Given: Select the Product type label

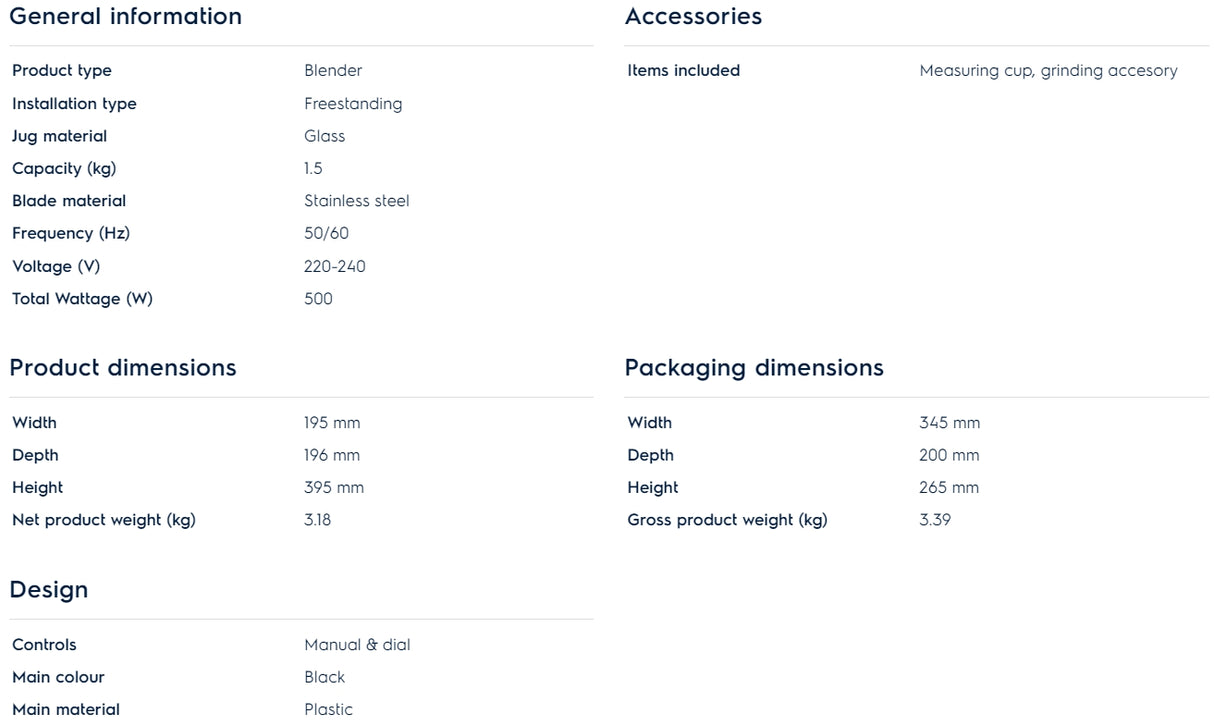Looking at the screenshot, I should pos(62,71).
